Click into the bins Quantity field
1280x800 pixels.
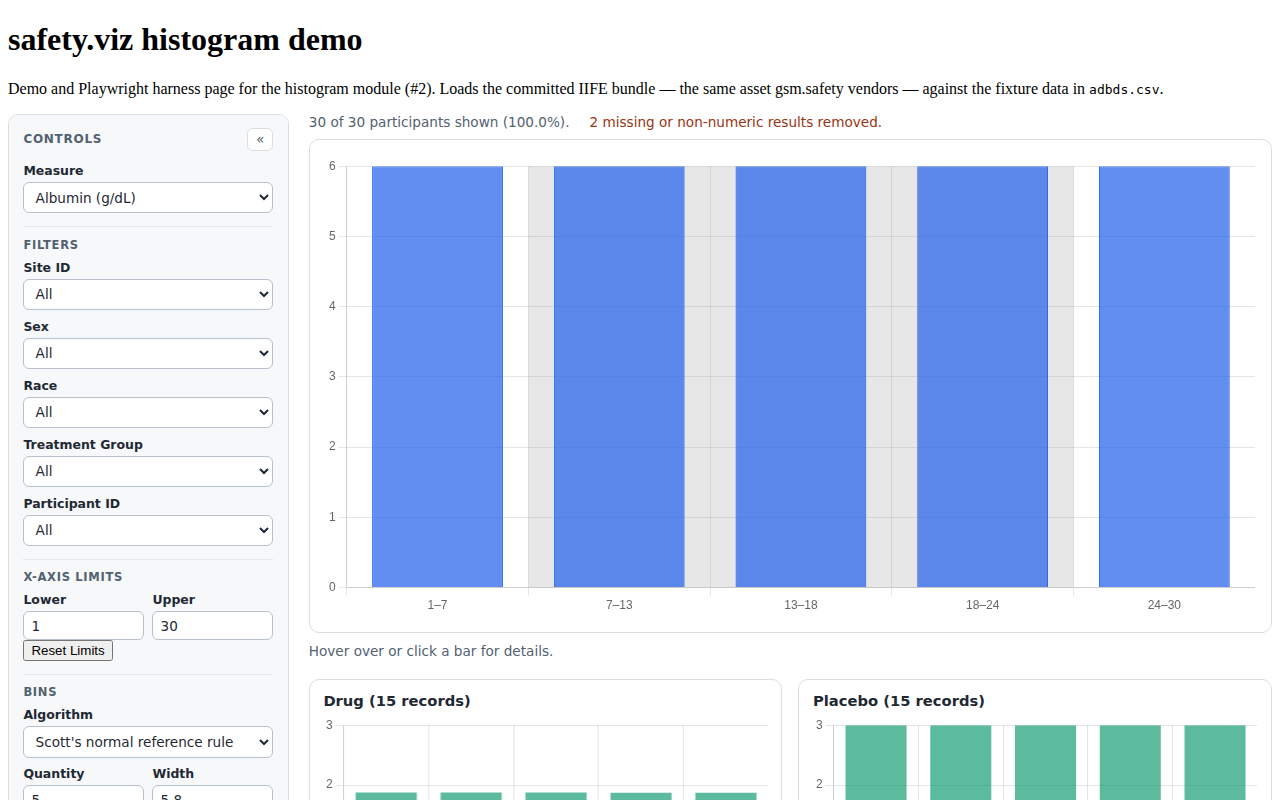tap(84, 793)
